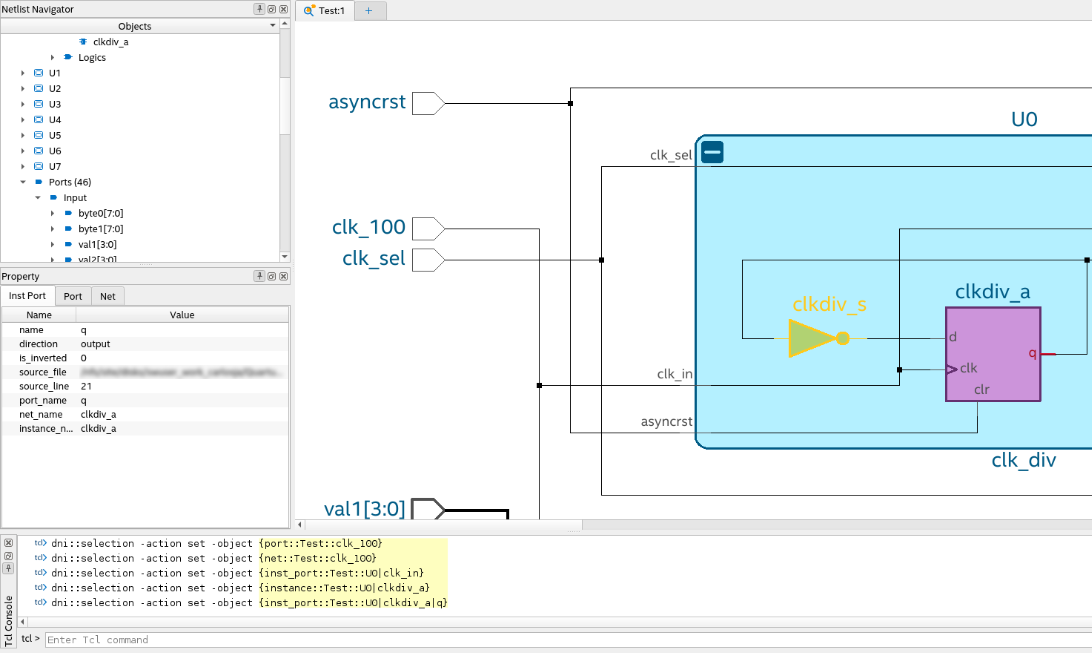Open a new schematic tab with plus

point(368,10)
